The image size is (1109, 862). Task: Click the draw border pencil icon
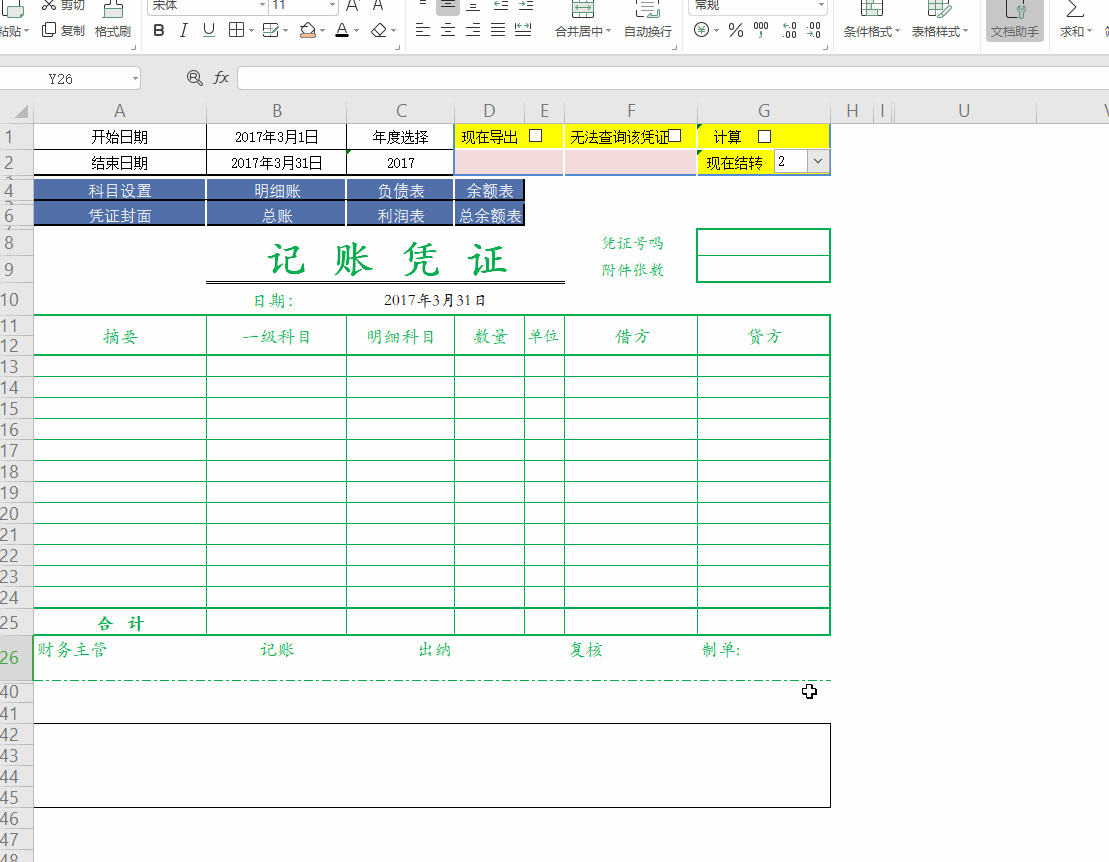point(270,30)
